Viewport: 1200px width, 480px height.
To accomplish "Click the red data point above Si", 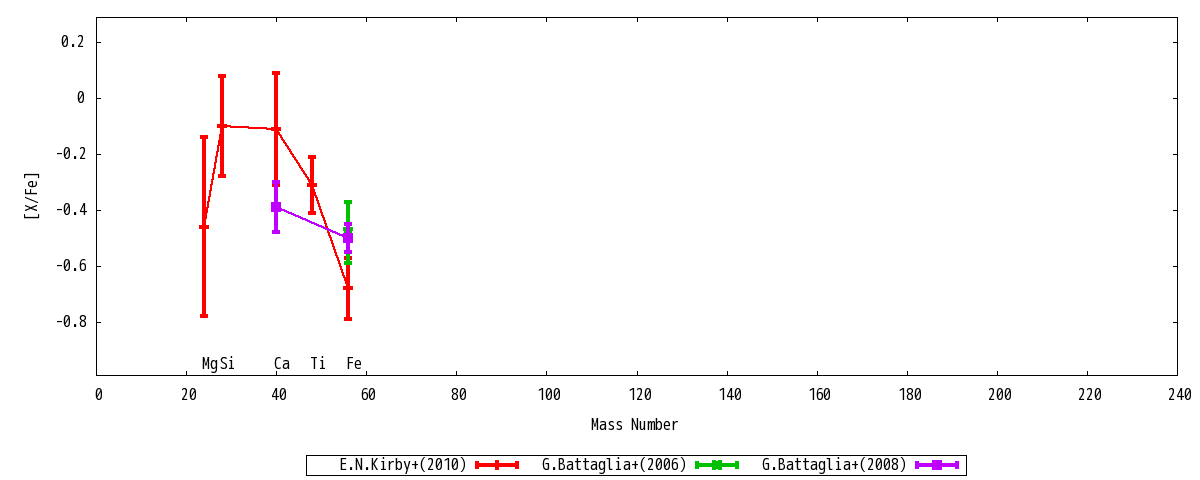I will click(222, 126).
